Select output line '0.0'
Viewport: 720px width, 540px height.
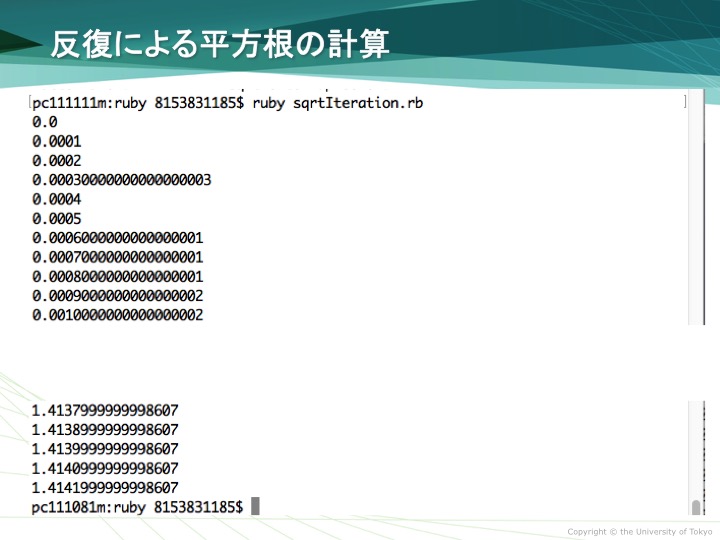(x=45, y=122)
